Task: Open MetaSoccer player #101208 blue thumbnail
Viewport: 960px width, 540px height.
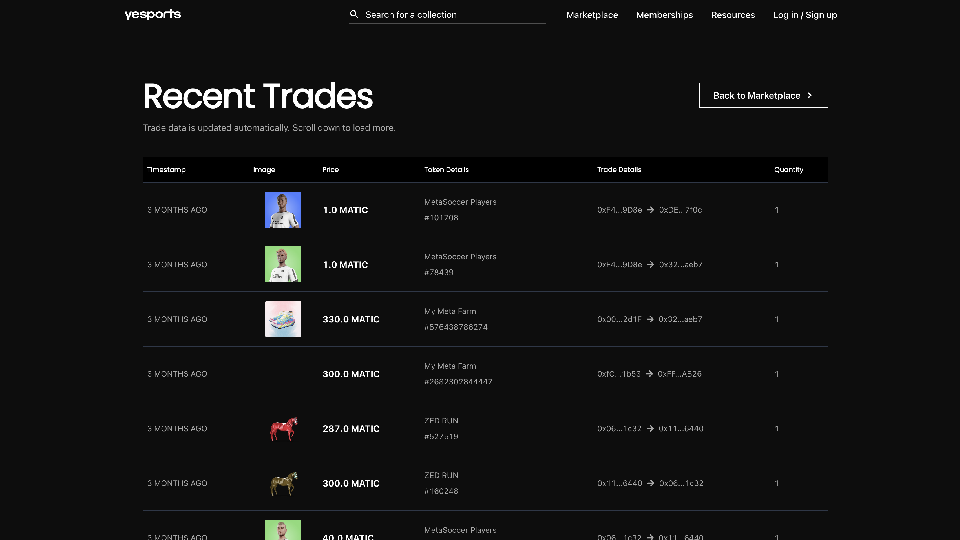Action: point(283,210)
